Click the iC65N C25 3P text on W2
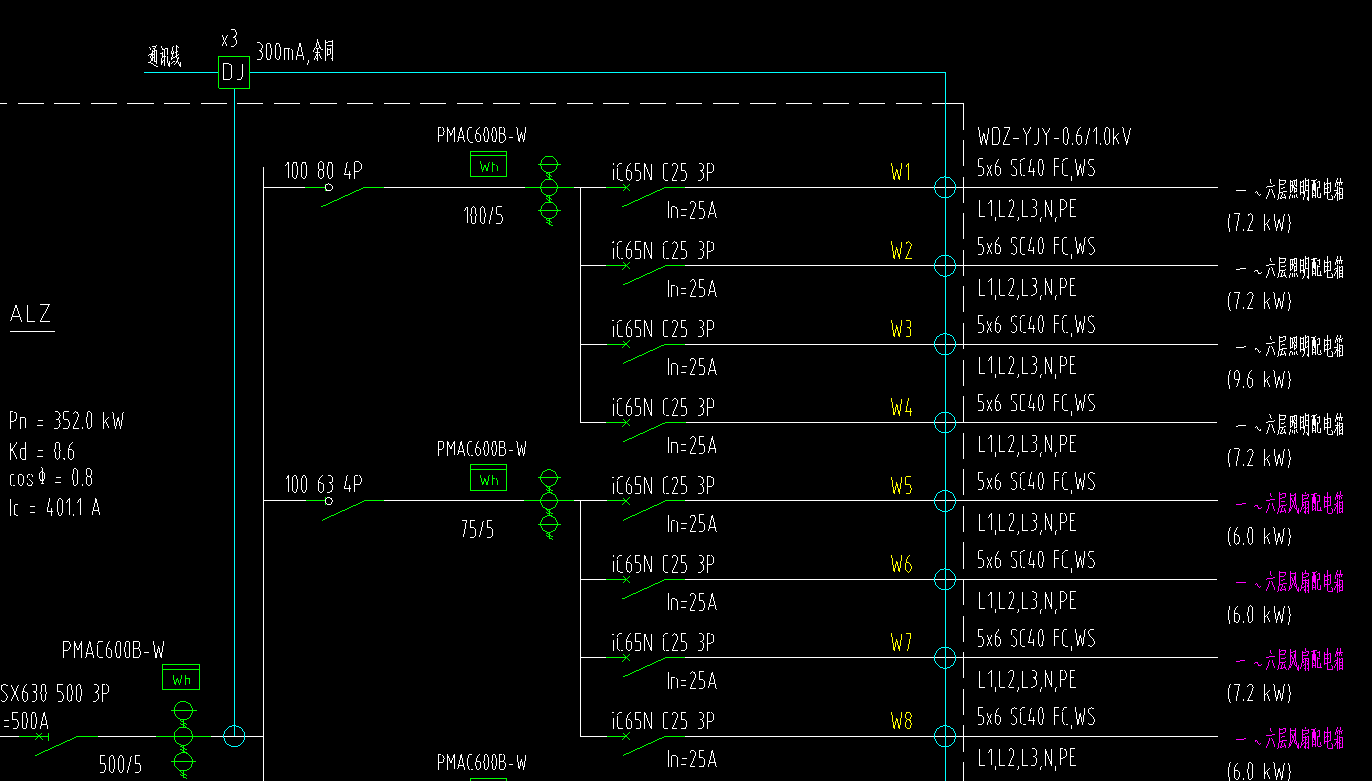Viewport: 1372px width, 781px height. 663,251
